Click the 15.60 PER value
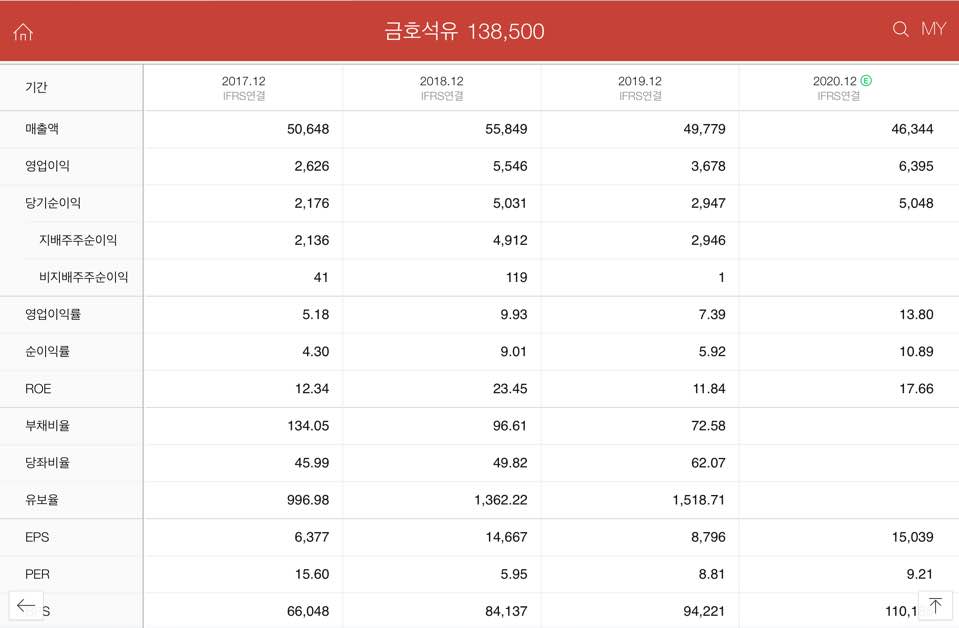This screenshot has width=959, height=628. pos(312,574)
